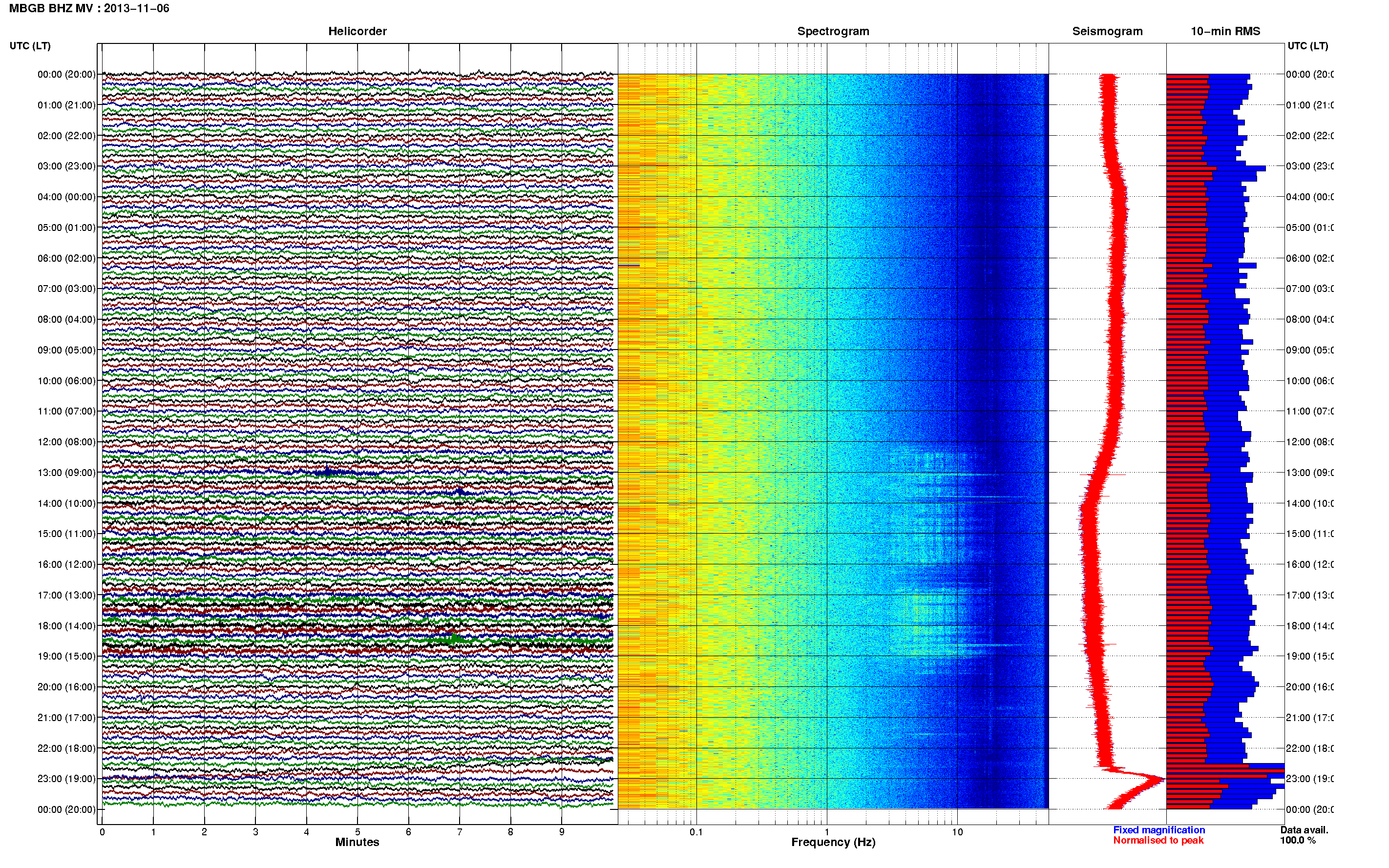Viewport: 1389px width, 868px height.
Task: Click the left '11:00 (07:00)' time label
Action: 66,411
